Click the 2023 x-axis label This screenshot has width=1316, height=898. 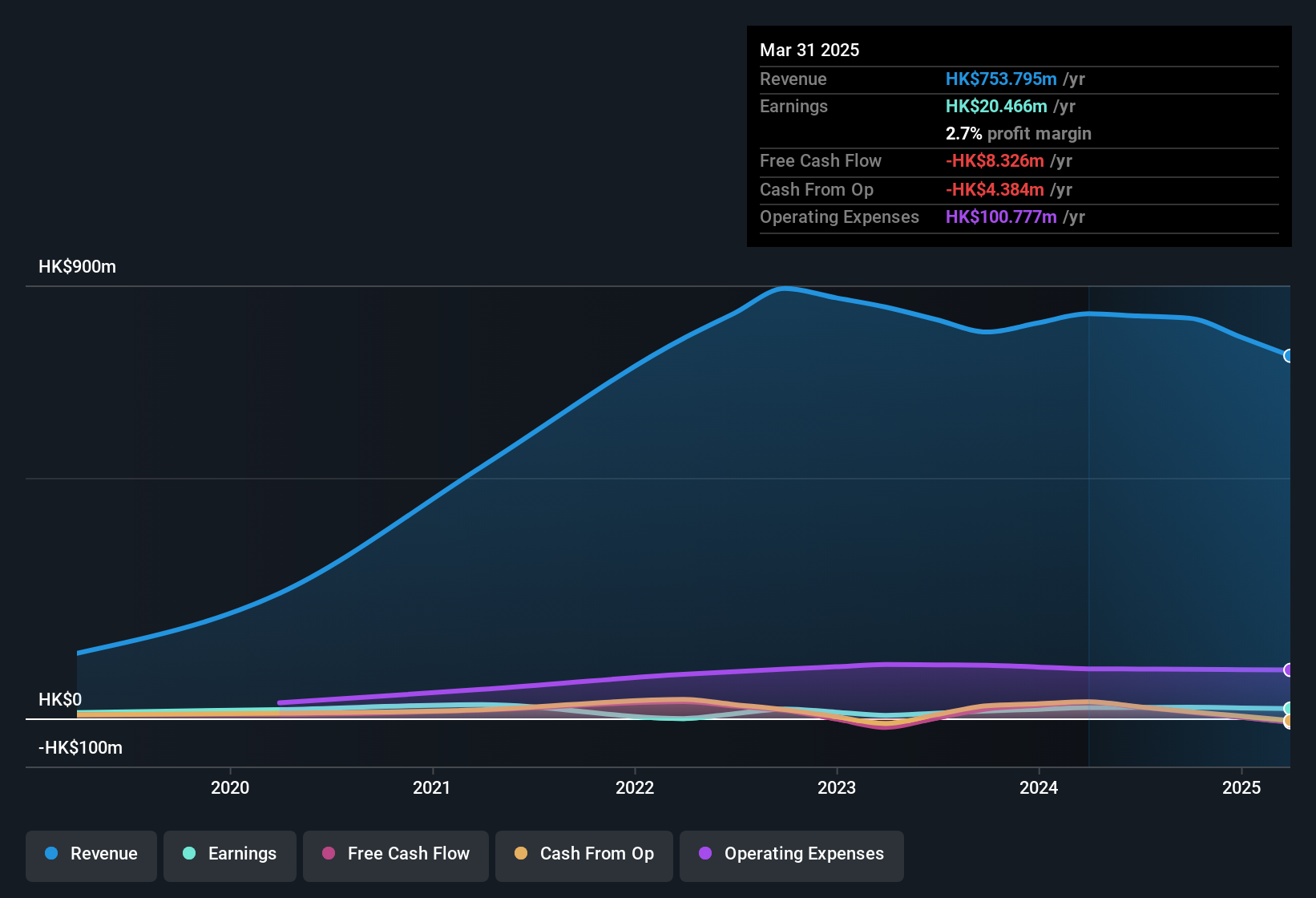837,787
